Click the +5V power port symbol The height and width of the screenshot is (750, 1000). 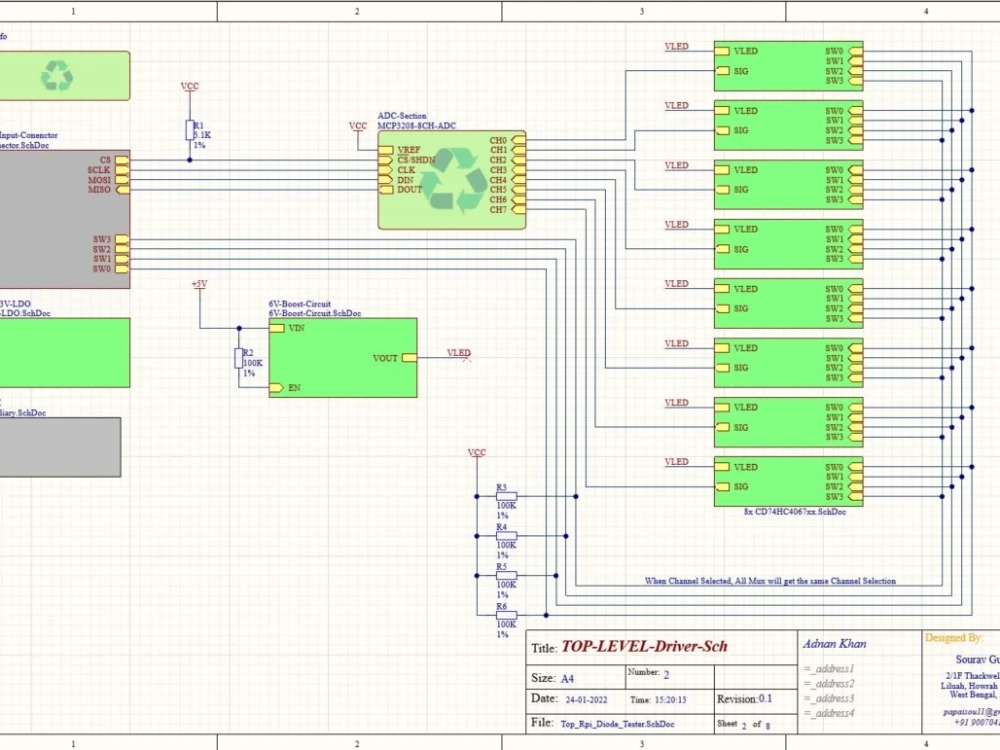point(199,285)
